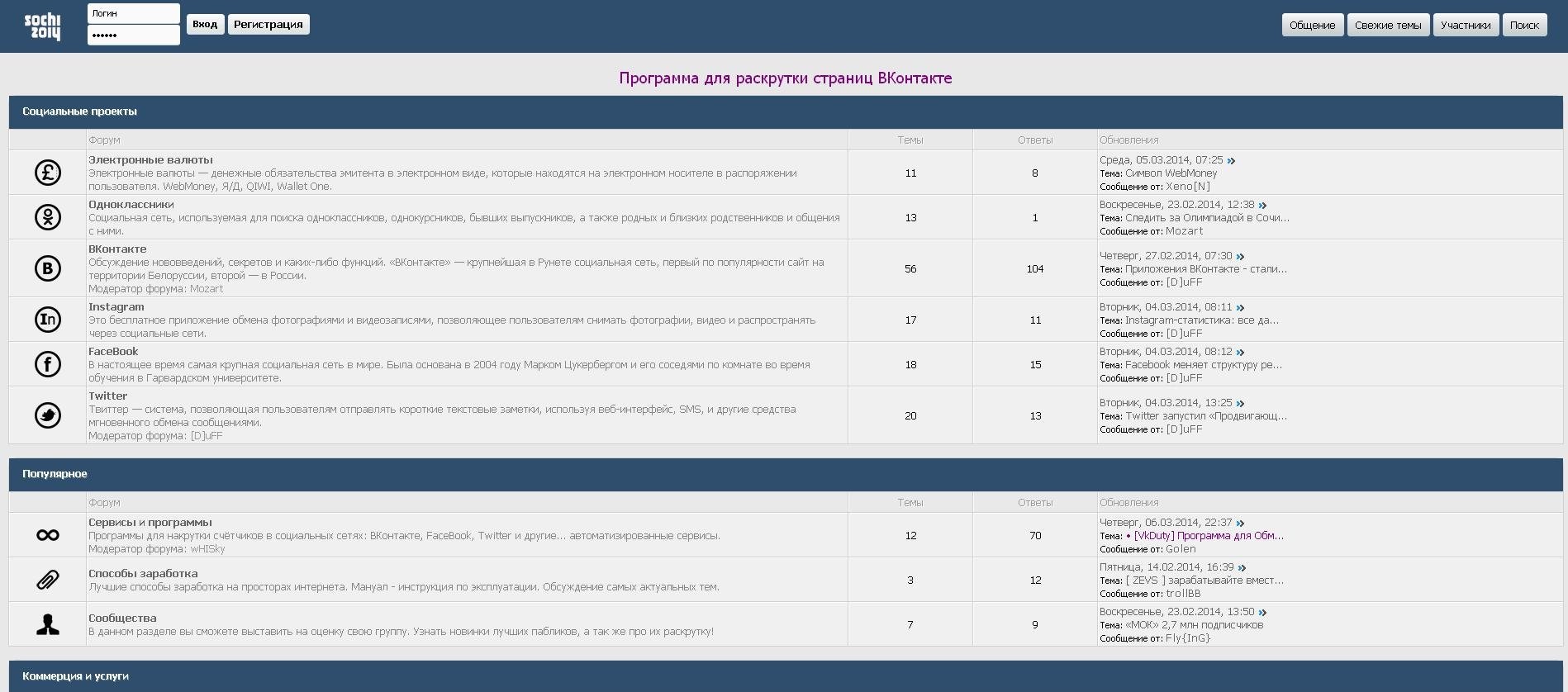Click the Вход login button
Viewport: 1568px width, 692px height.
(x=205, y=25)
